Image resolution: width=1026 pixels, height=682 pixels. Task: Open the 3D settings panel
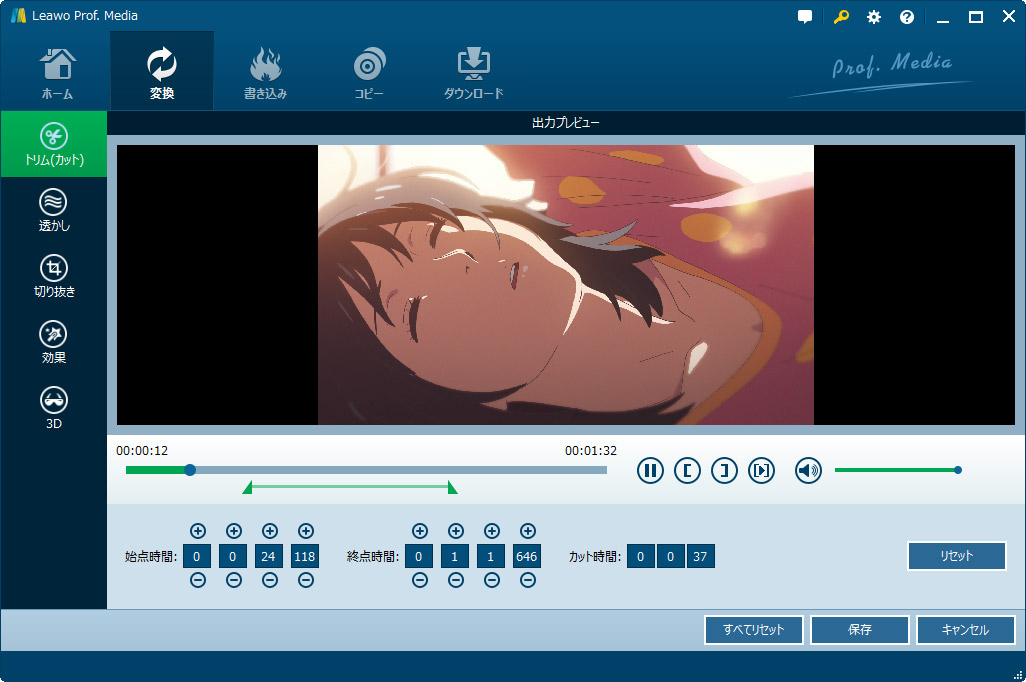click(x=54, y=408)
